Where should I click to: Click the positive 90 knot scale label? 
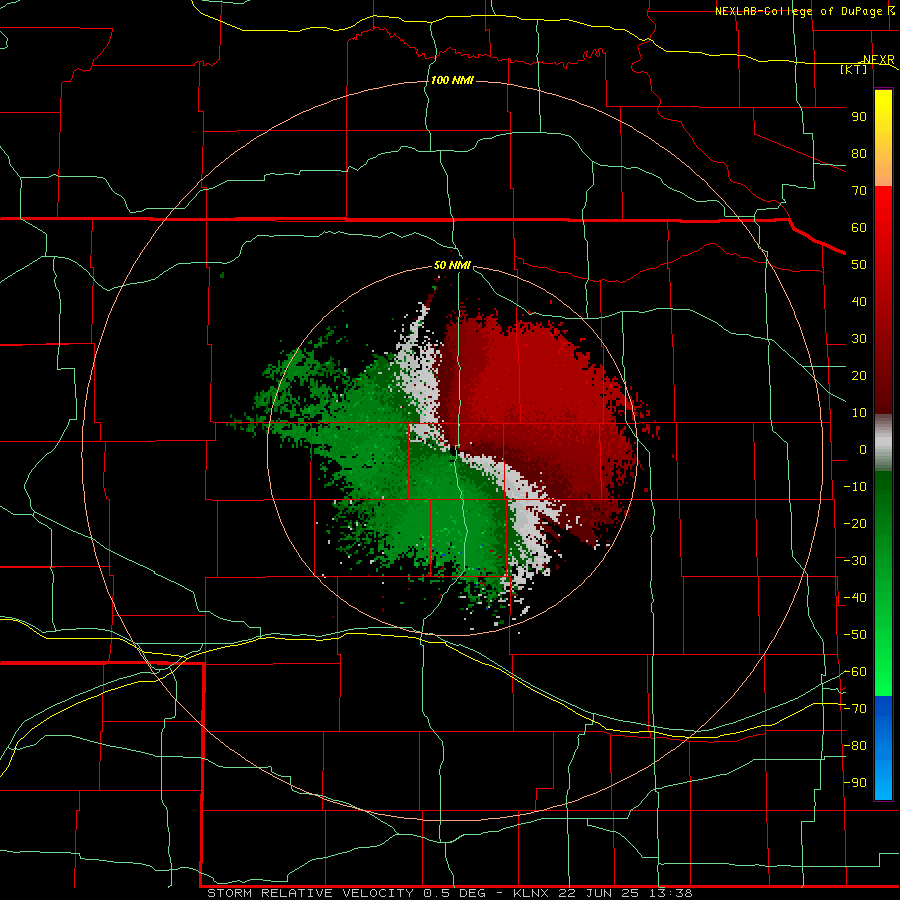tap(859, 117)
